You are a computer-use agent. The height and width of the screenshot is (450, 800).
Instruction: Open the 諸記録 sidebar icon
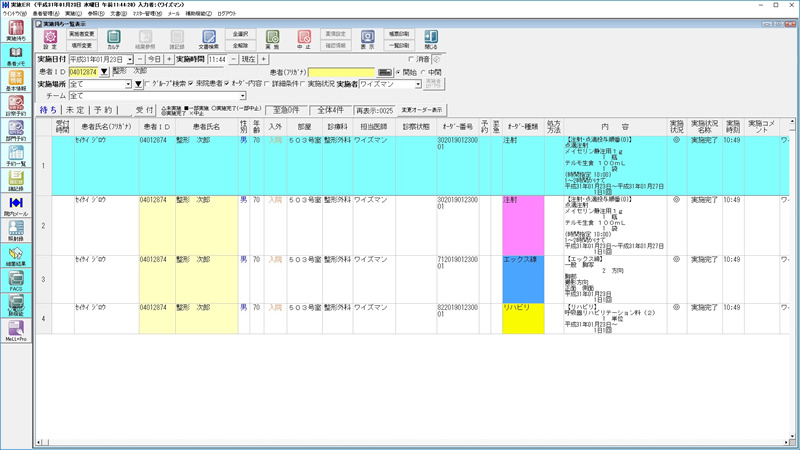coord(16,181)
